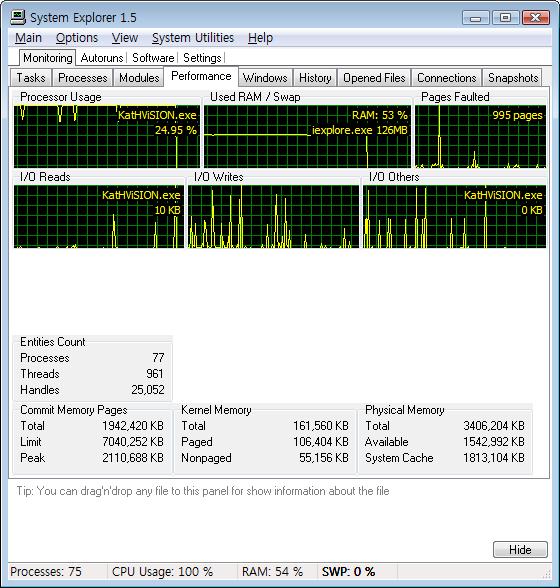The height and width of the screenshot is (588, 560).
Task: Click the I/O Writes graph
Action: pyautogui.click(x=273, y=216)
